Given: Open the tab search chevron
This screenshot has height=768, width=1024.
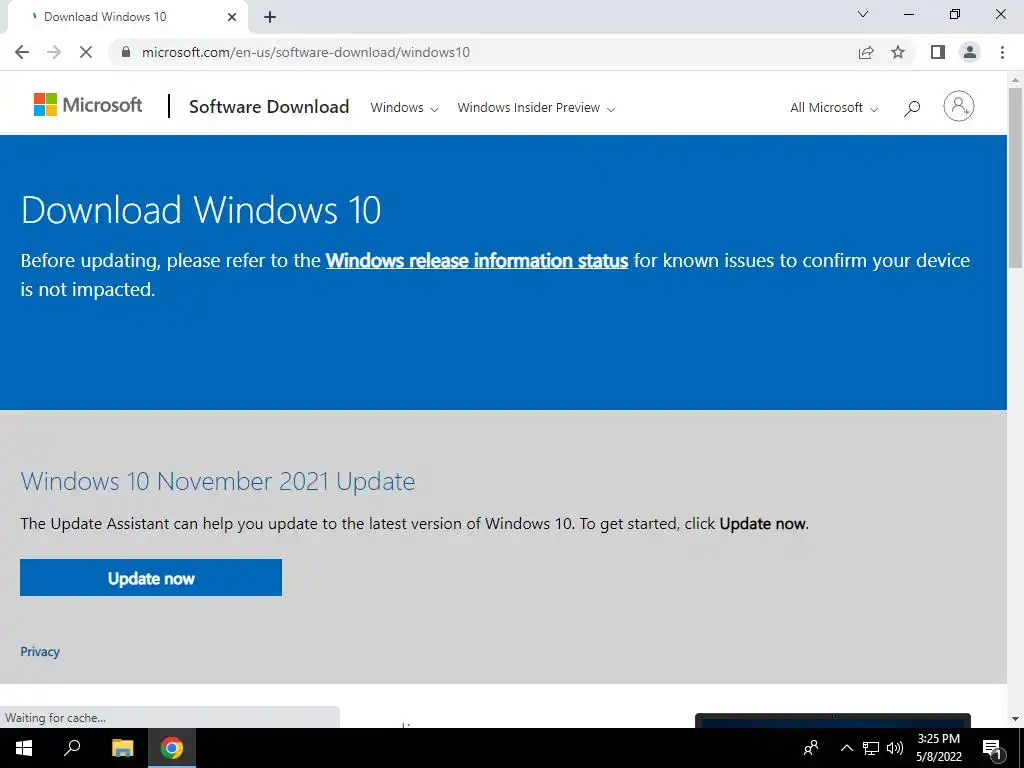Looking at the screenshot, I should click(863, 14).
